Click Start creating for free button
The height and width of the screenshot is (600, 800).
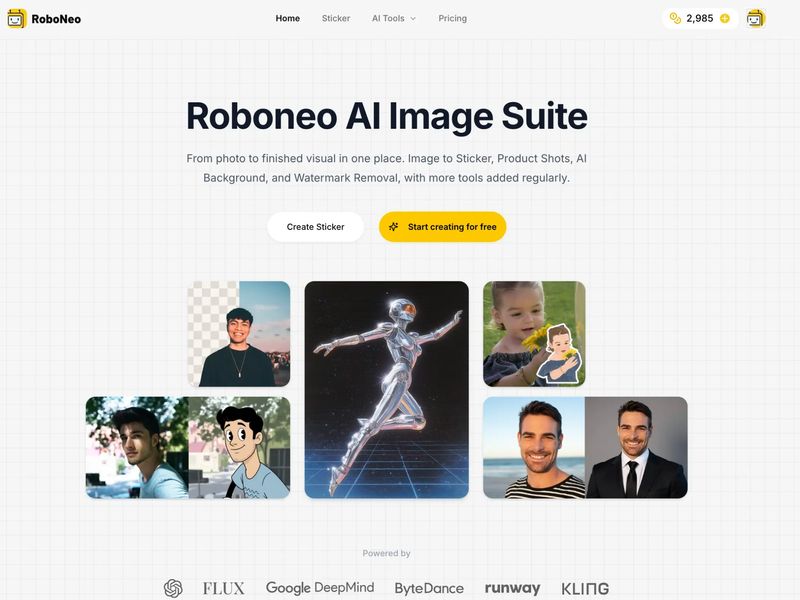pyautogui.click(x=443, y=227)
